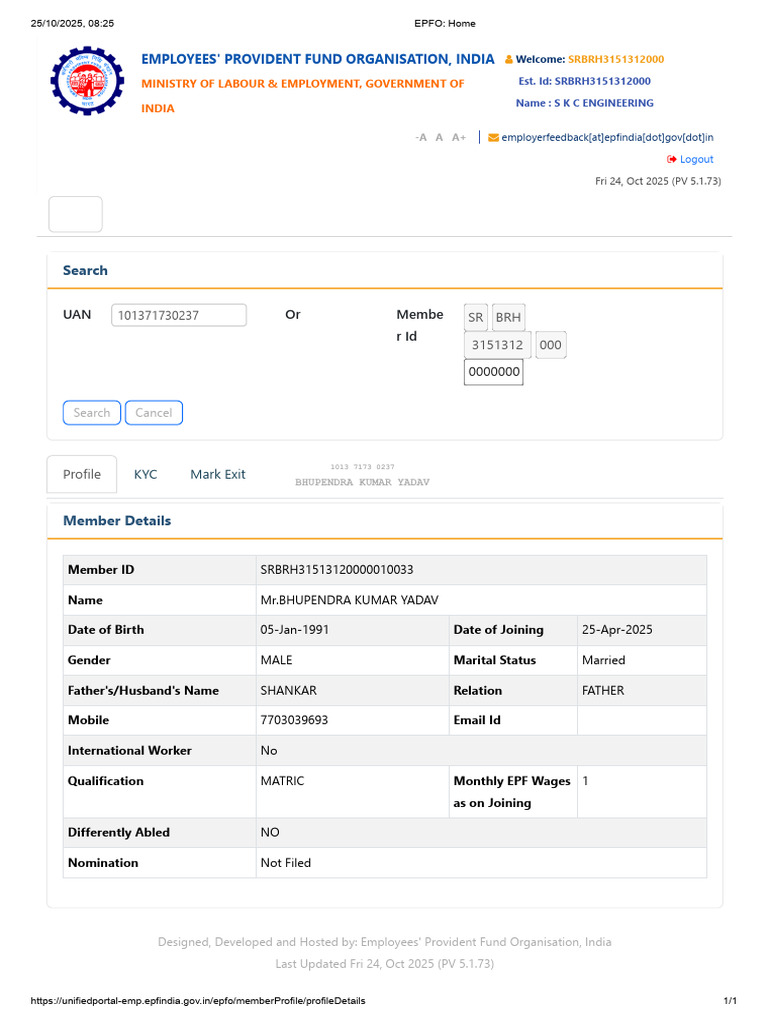This screenshot has height=1024, width=768.
Task: Switch to the KYC tab
Action: (146, 474)
